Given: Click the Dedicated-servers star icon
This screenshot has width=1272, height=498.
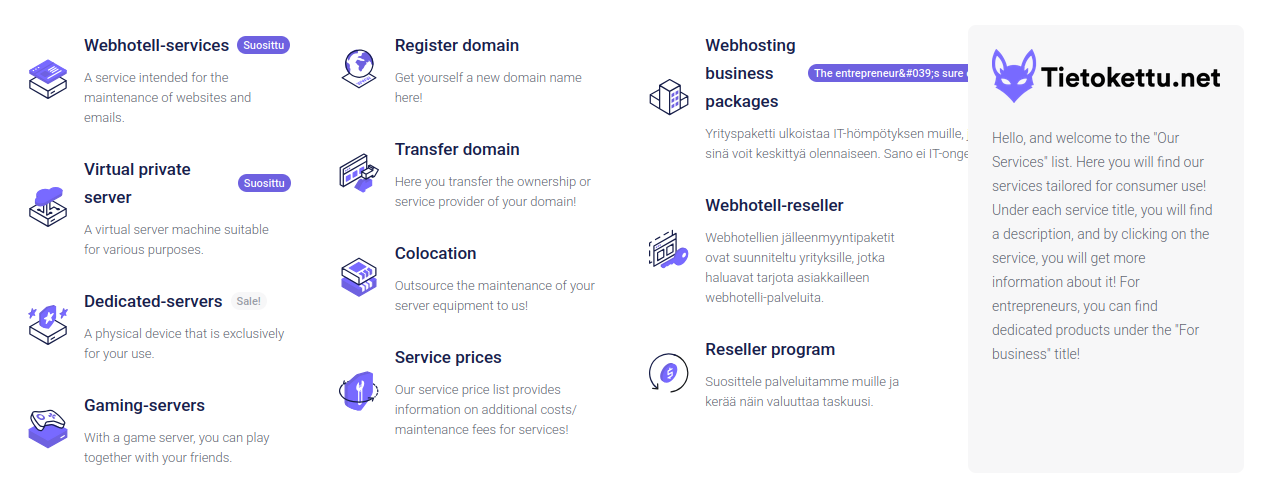Looking at the screenshot, I should coord(47,323).
